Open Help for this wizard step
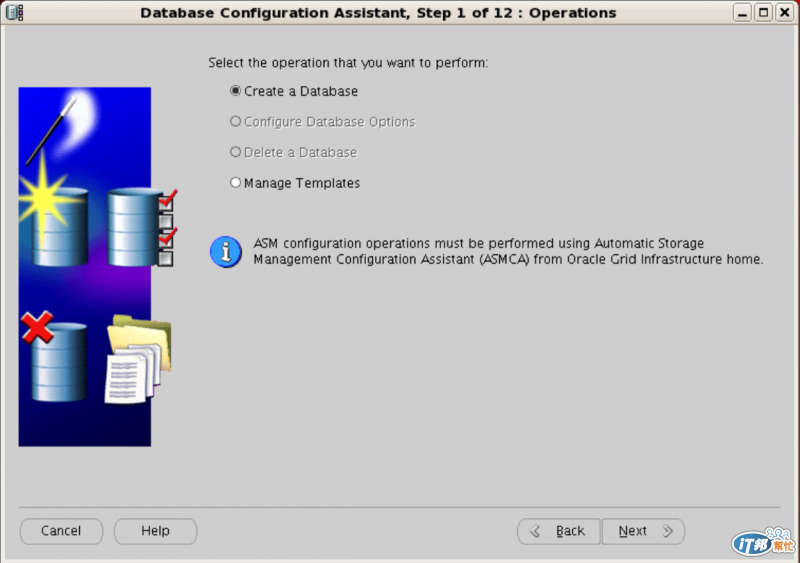800x563 pixels. tap(155, 531)
